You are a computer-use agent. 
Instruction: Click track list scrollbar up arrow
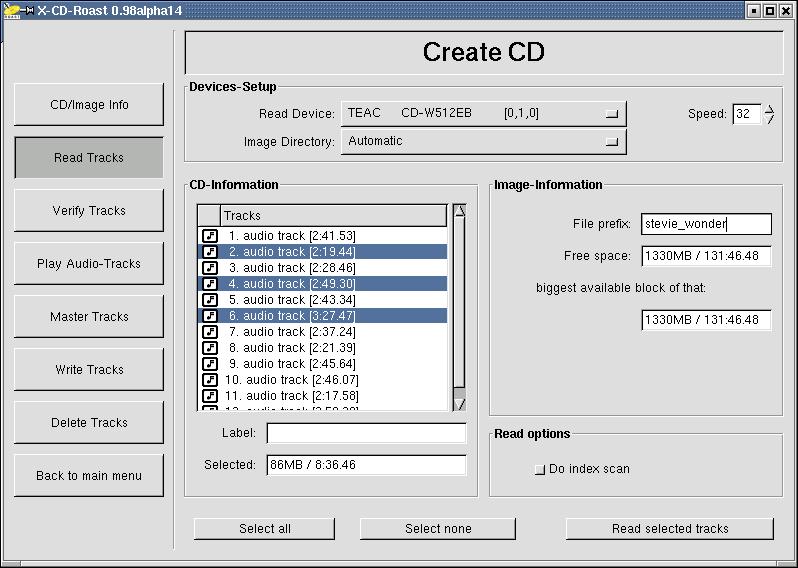(x=460, y=210)
